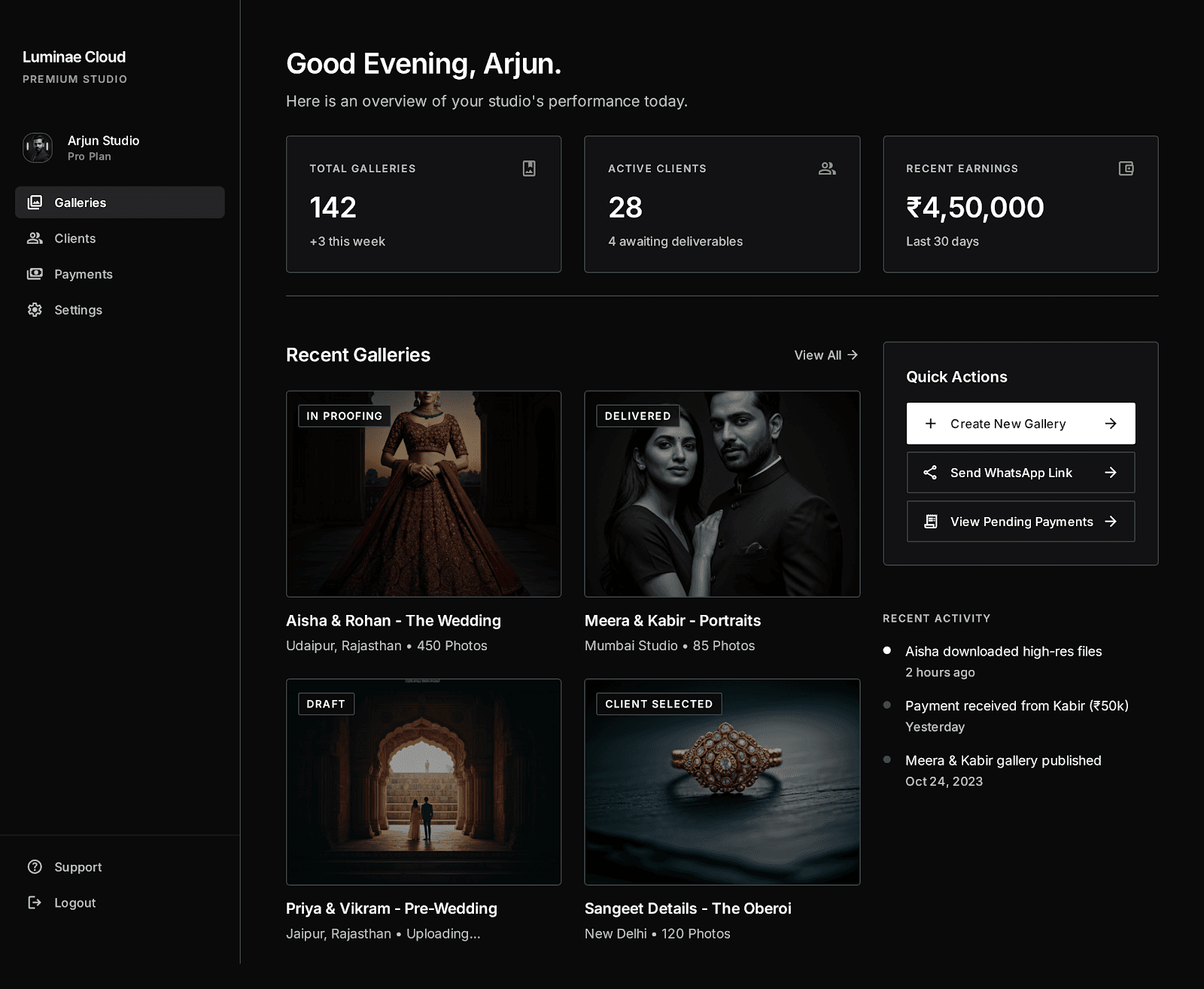Click the Luminae Cloud logo text
This screenshot has height=989, width=1204.
(74, 57)
